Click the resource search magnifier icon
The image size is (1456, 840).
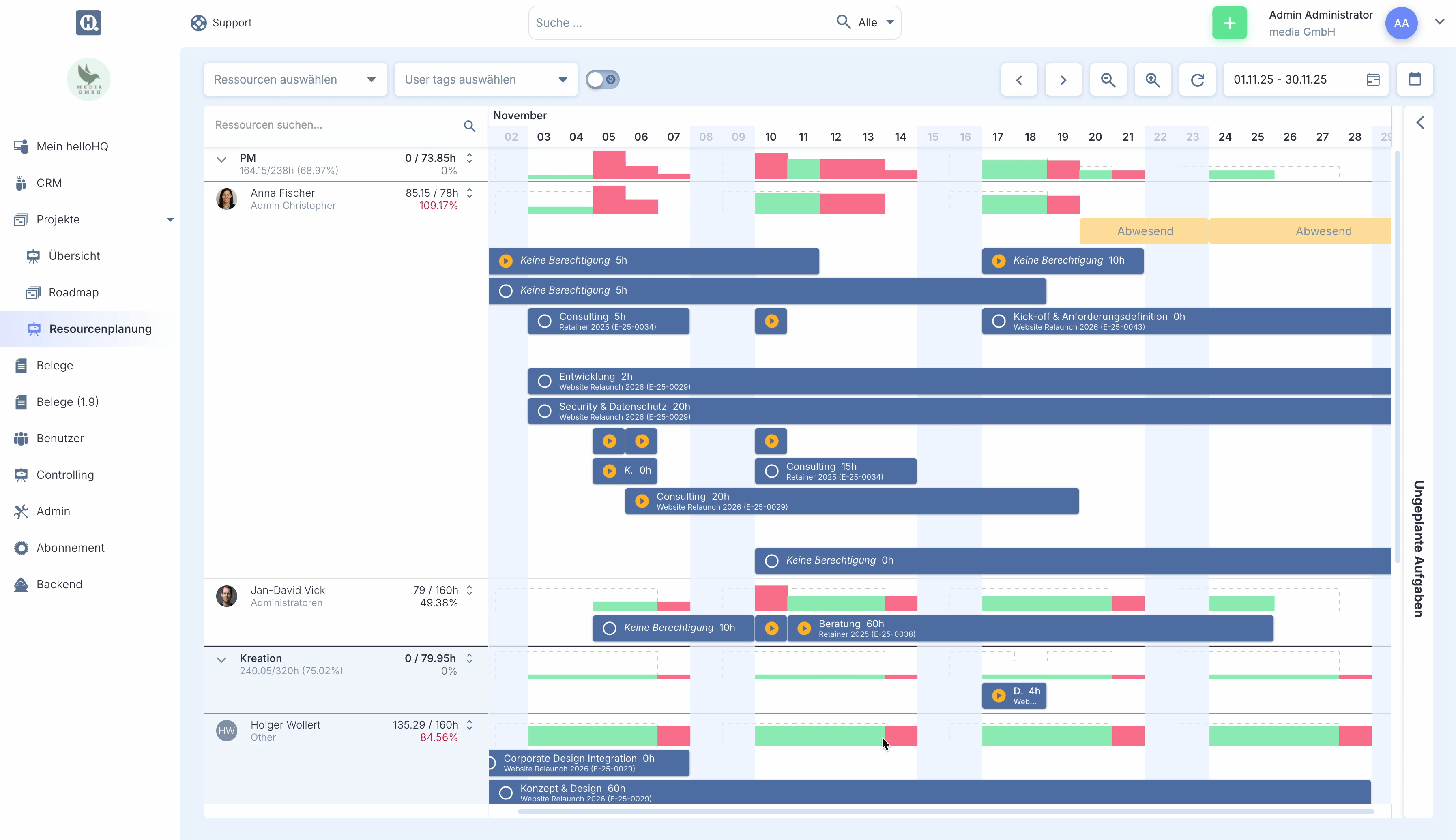tap(469, 126)
